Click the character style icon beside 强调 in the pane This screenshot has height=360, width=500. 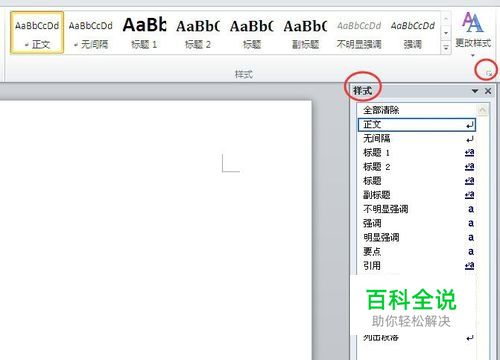point(471,223)
